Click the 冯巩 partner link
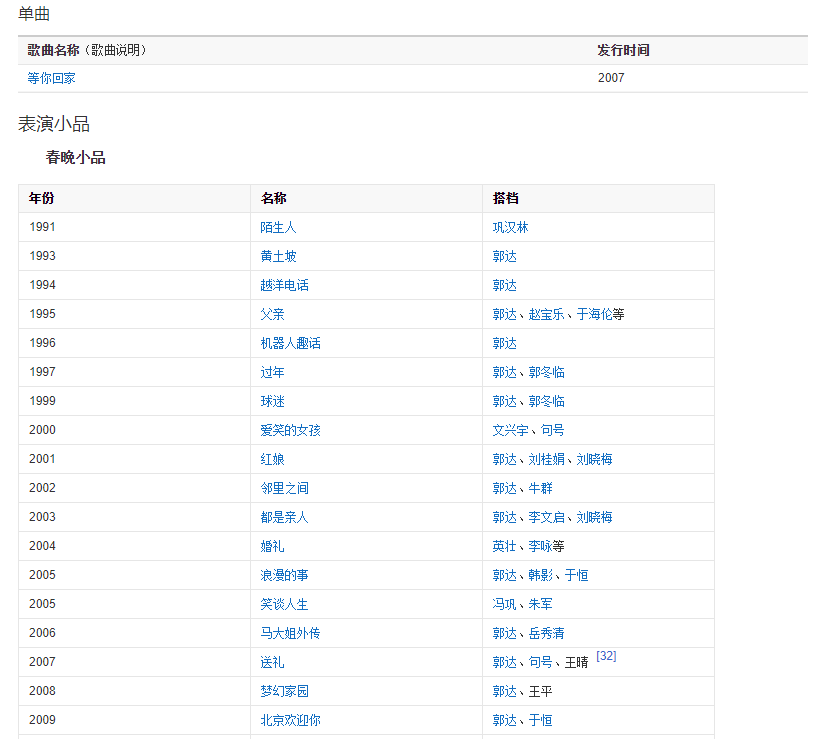The width and height of the screenshot is (822, 739). click(504, 604)
